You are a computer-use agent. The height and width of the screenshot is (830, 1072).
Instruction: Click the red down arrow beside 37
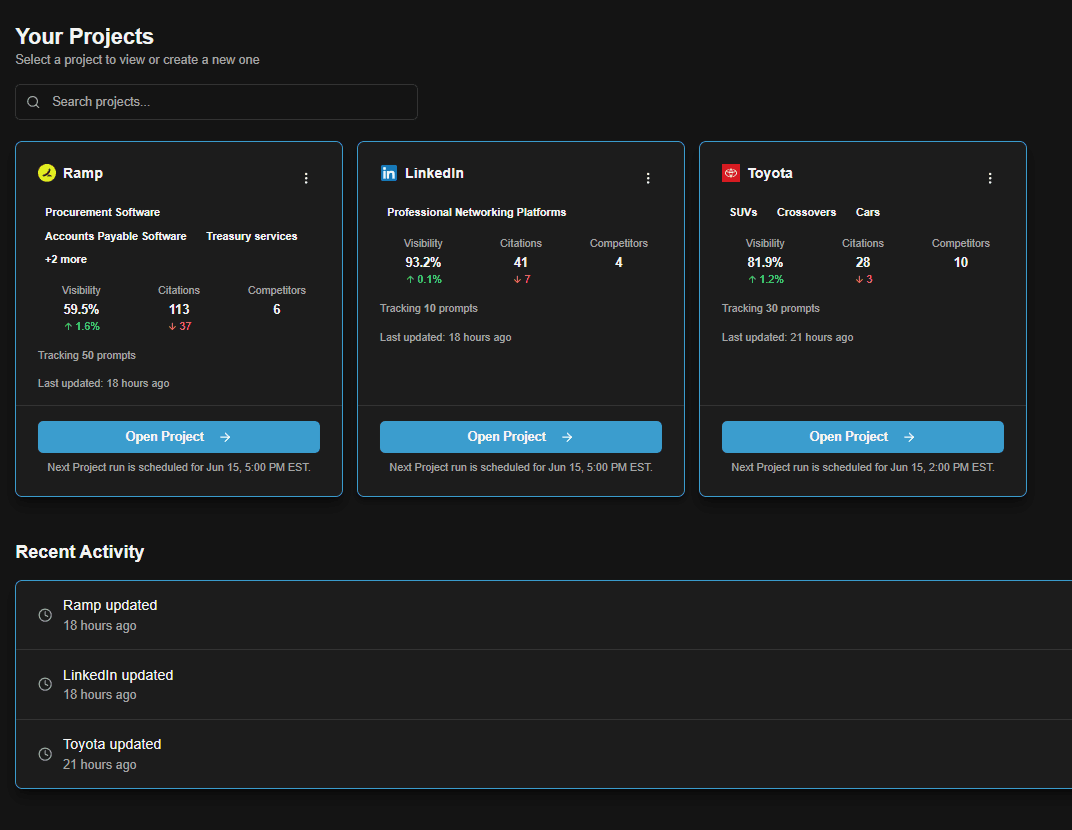[x=172, y=327]
